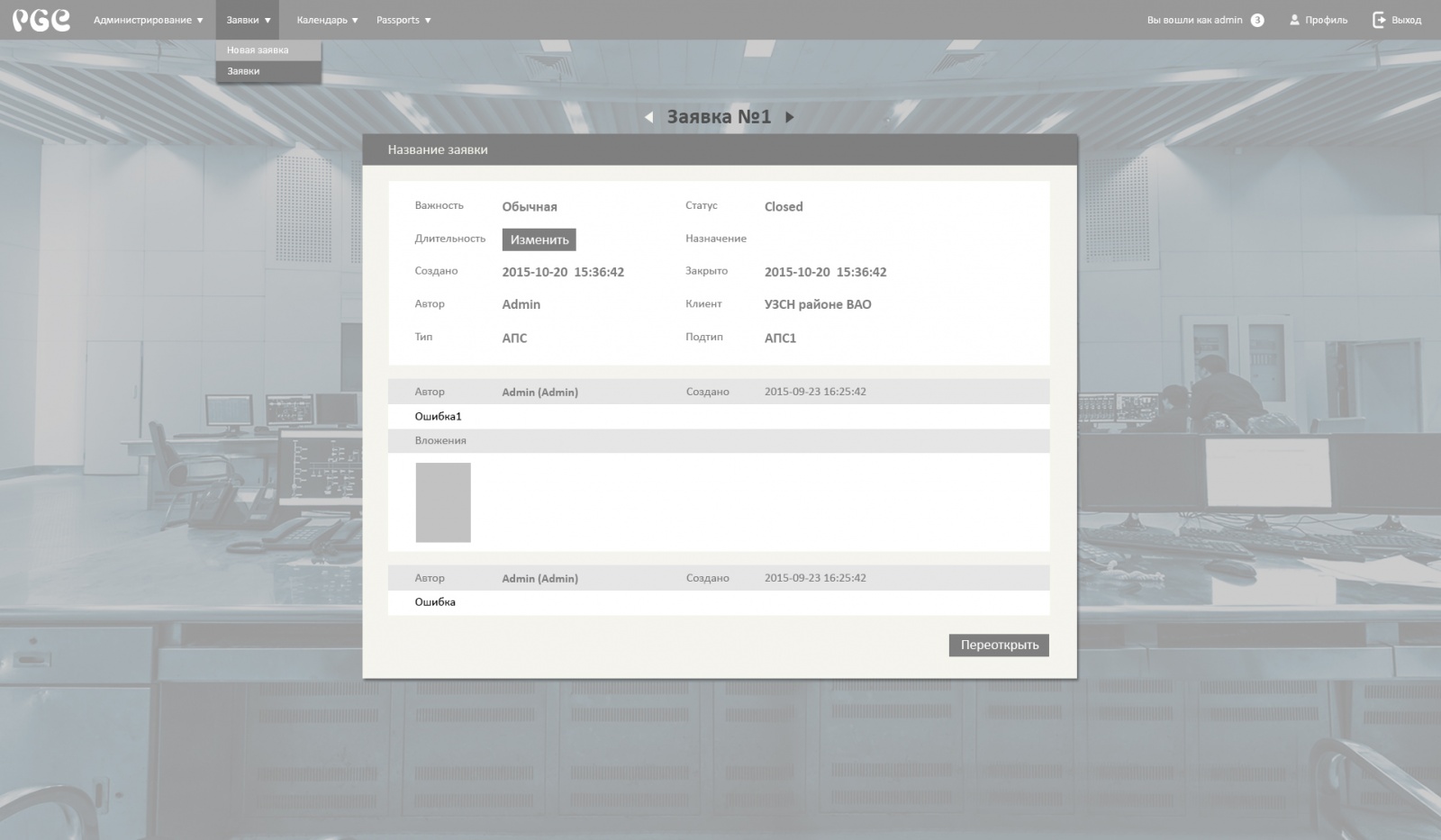Select Заявки item in the submenu
The width and height of the screenshot is (1441, 840).
point(268,71)
